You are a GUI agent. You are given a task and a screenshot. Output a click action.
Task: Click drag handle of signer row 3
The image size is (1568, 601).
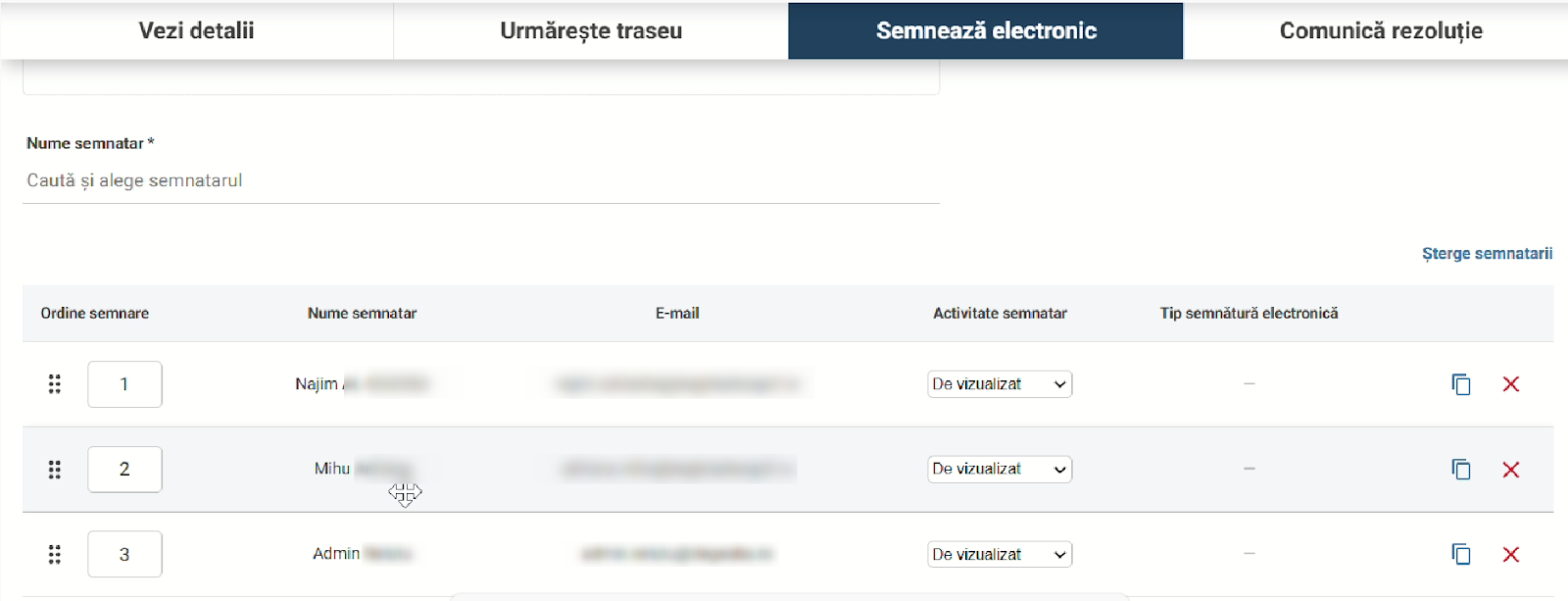[x=55, y=555]
